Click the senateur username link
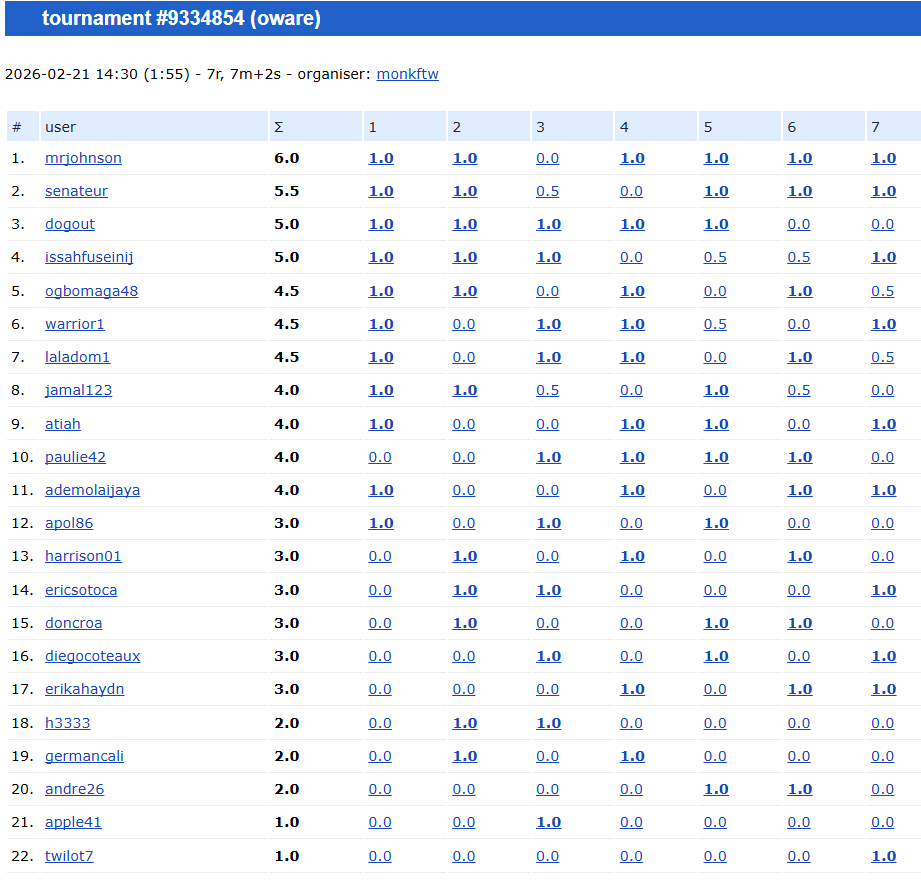The image size is (921, 886). [76, 191]
